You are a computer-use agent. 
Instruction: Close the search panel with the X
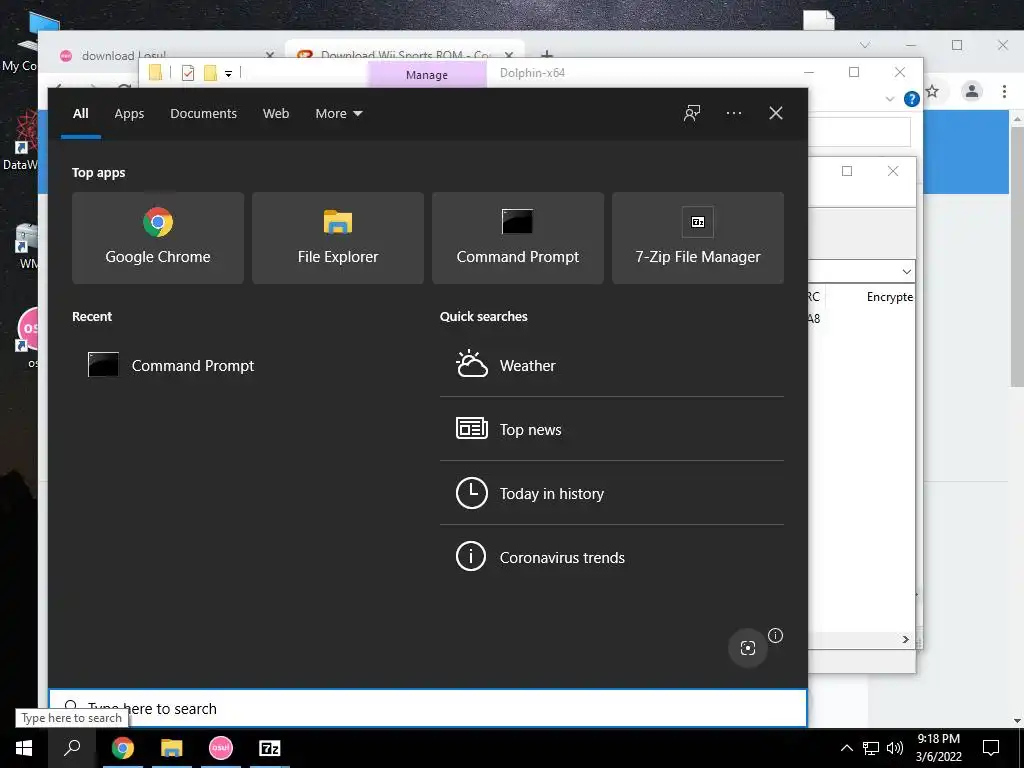pos(776,113)
